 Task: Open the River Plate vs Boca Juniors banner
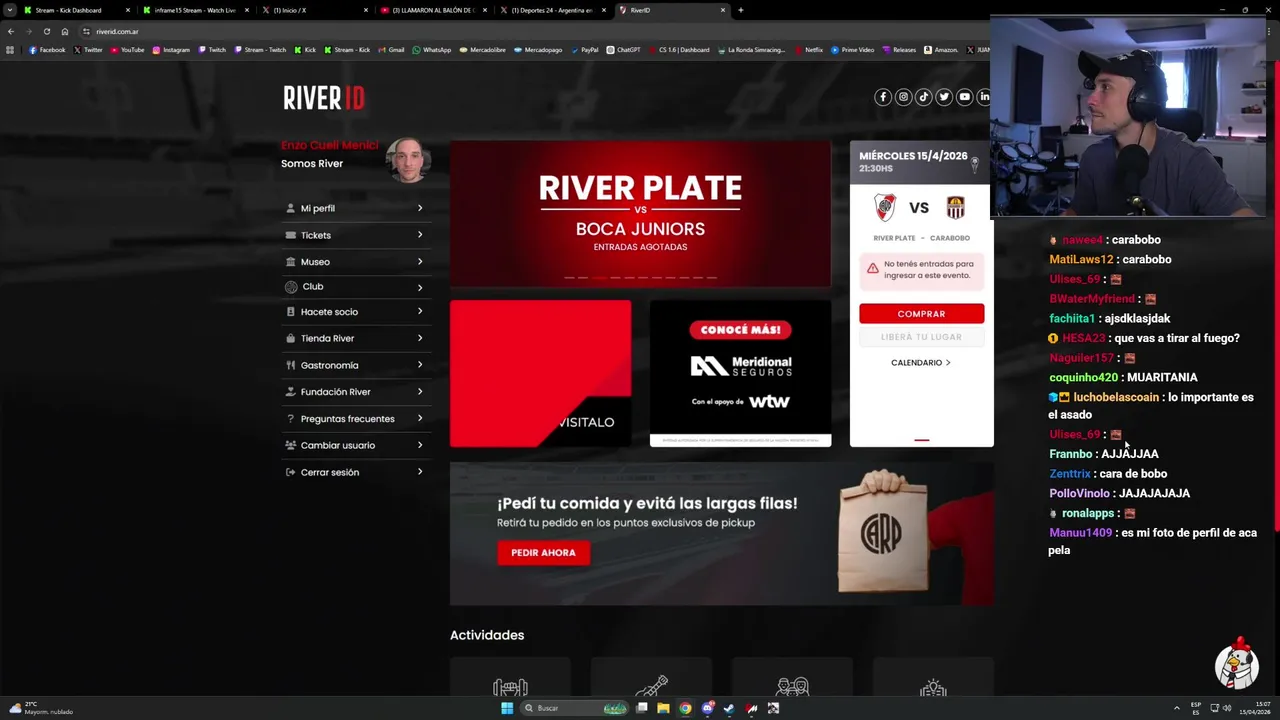click(640, 213)
